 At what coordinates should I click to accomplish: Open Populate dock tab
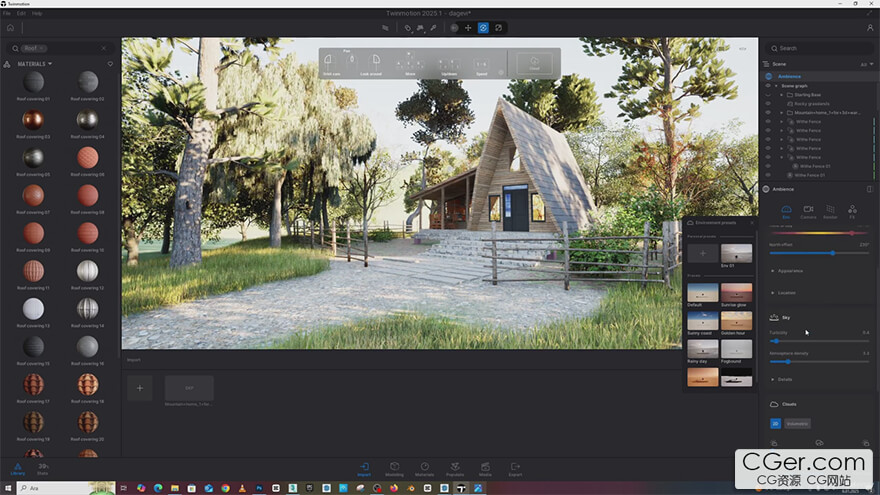tap(455, 469)
